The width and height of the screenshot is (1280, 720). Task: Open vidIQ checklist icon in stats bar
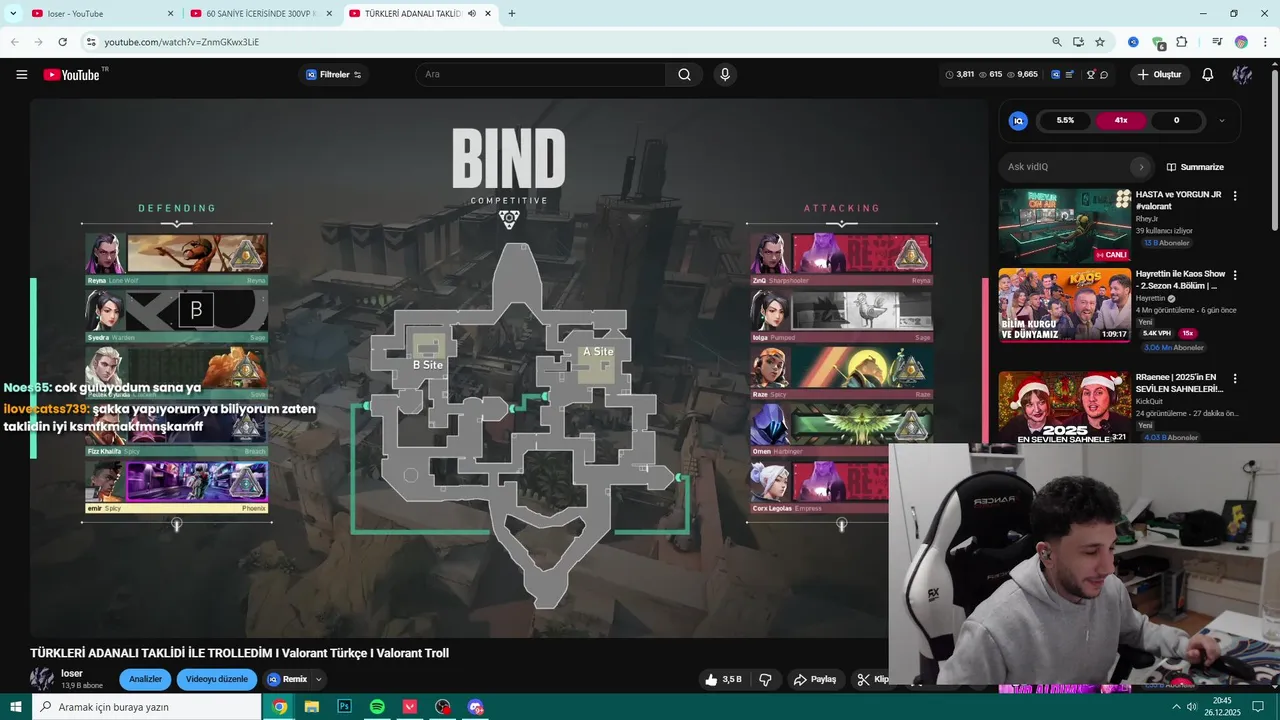[x=1070, y=75]
